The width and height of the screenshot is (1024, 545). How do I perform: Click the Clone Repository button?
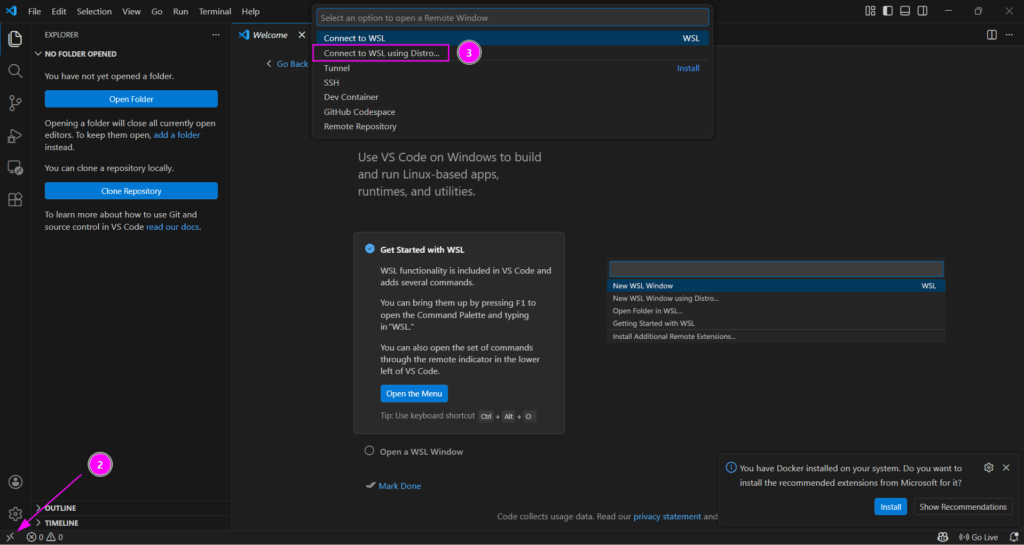click(131, 191)
